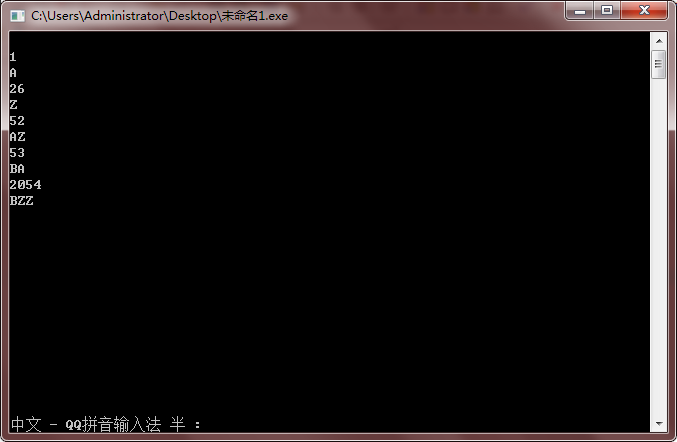677x442 pixels.
Task: Click the output line "A"
Action: coord(13,73)
